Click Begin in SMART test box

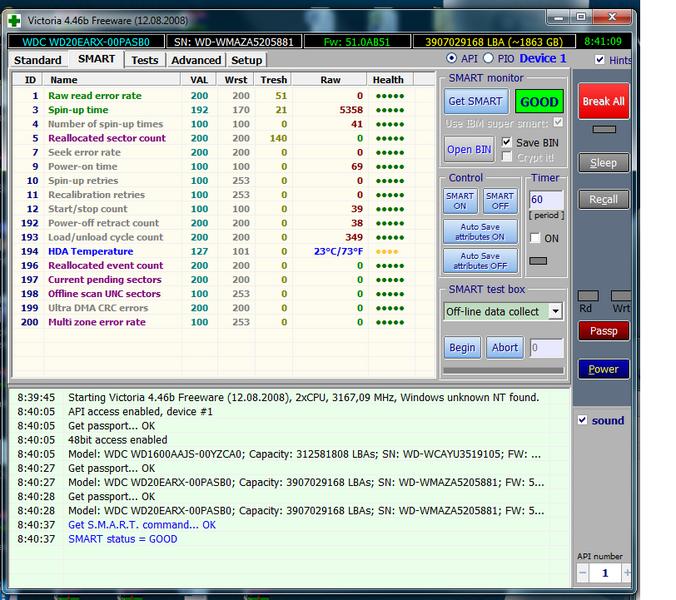pyautogui.click(x=462, y=347)
